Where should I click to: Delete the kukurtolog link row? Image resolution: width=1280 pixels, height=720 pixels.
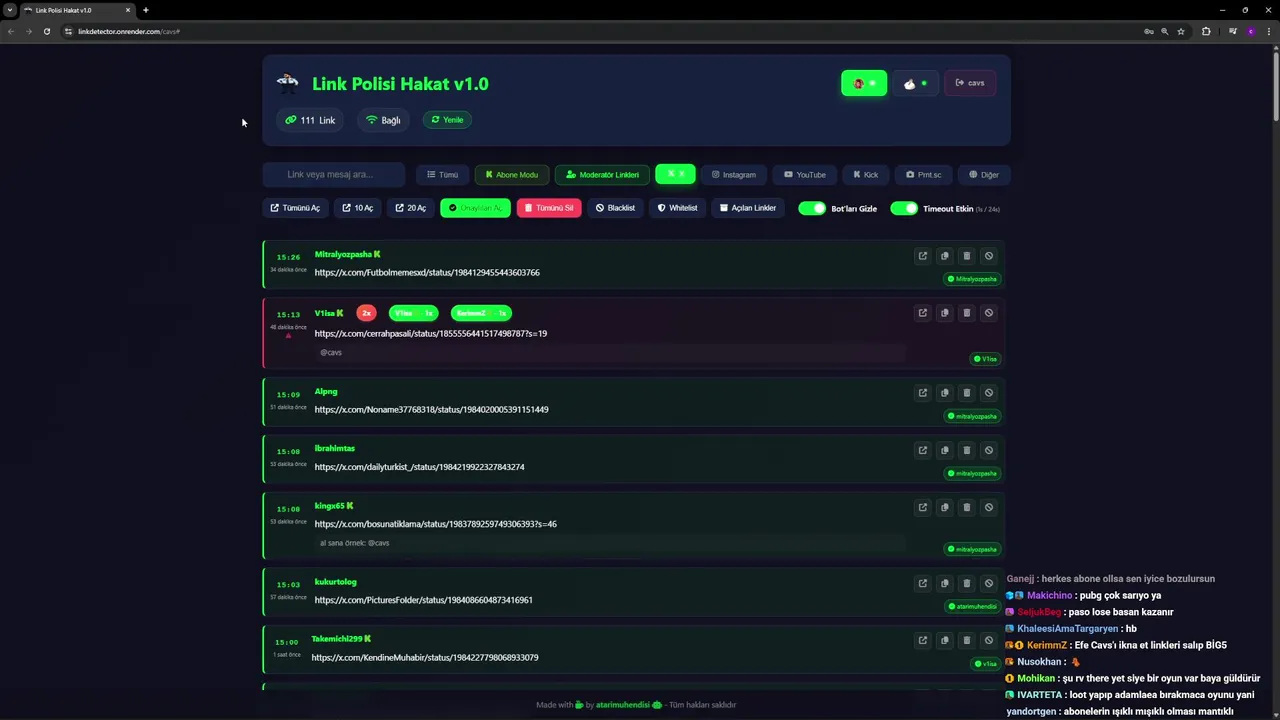pos(966,583)
